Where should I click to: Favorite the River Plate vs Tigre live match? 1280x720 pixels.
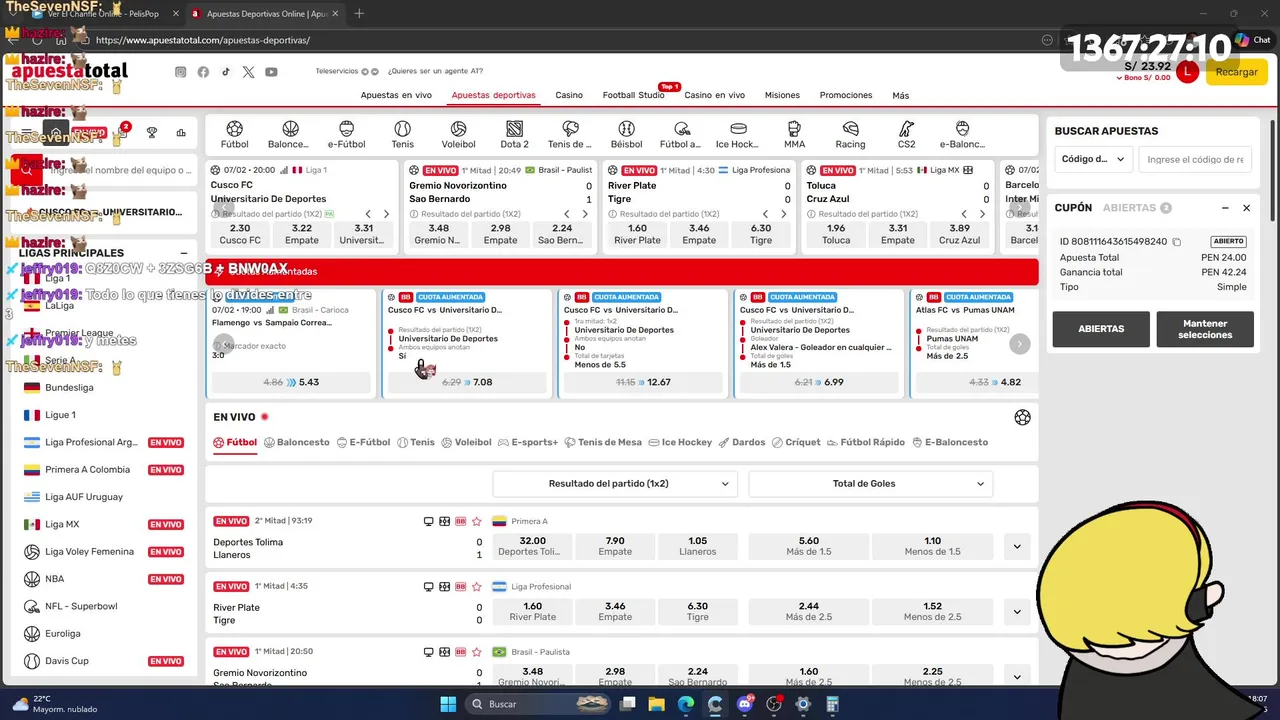coord(477,587)
